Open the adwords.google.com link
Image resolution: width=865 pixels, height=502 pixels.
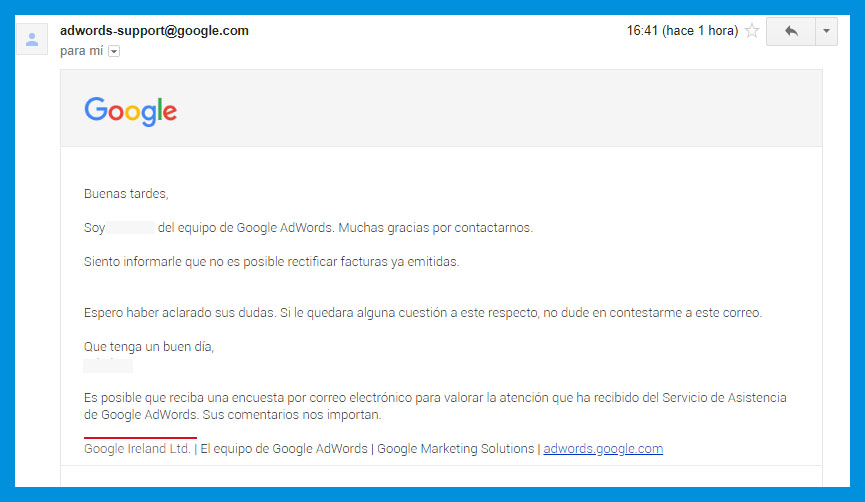click(x=603, y=448)
